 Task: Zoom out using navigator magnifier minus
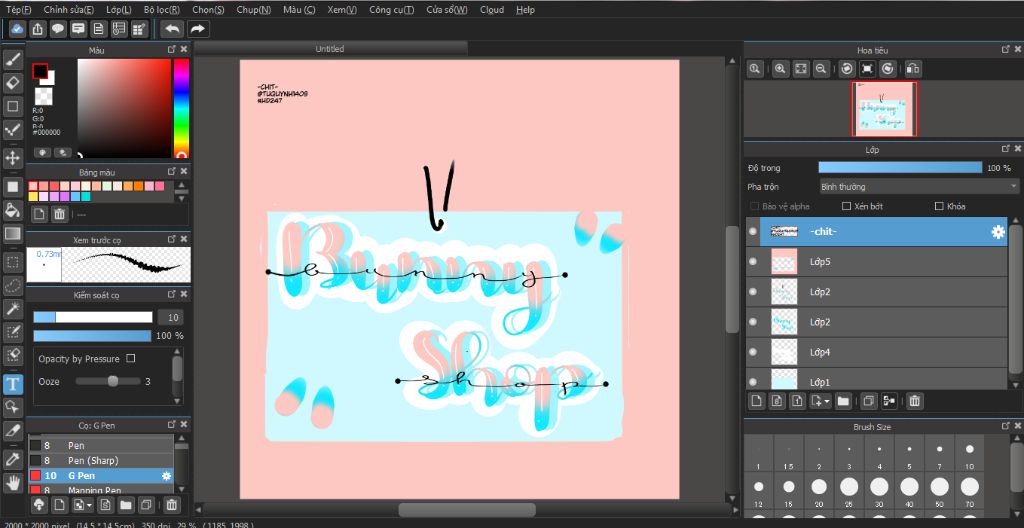[x=822, y=68]
